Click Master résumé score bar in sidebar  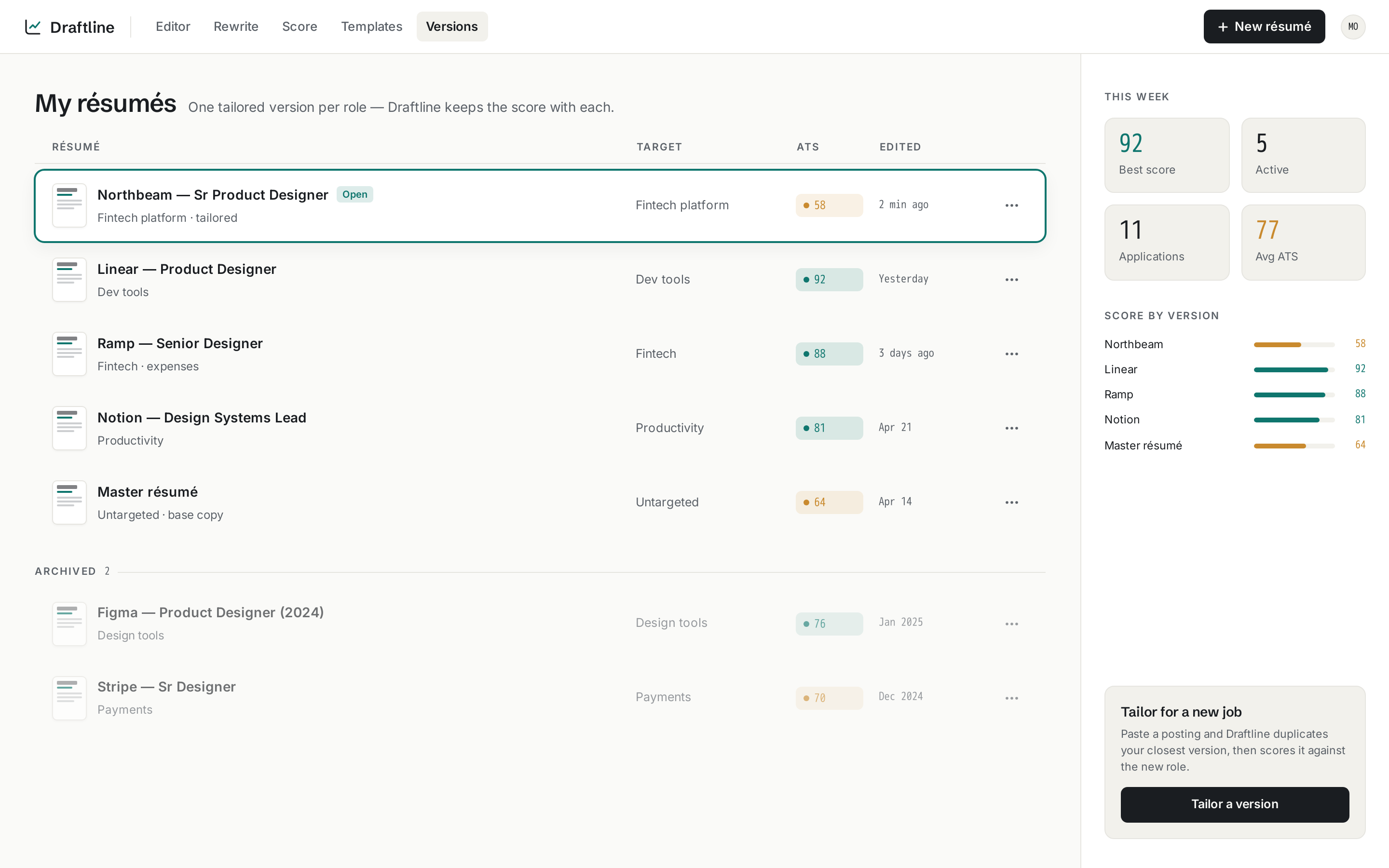pos(1294,446)
